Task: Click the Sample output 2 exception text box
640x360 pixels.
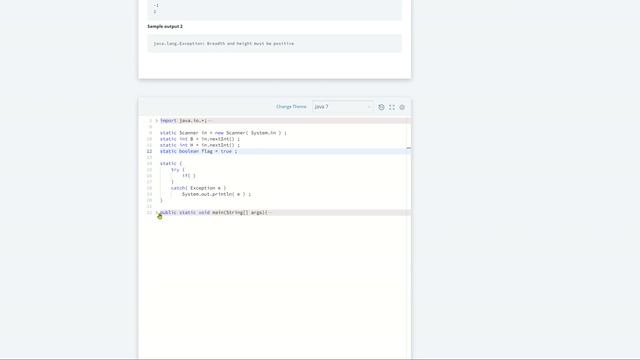Action: point(274,43)
